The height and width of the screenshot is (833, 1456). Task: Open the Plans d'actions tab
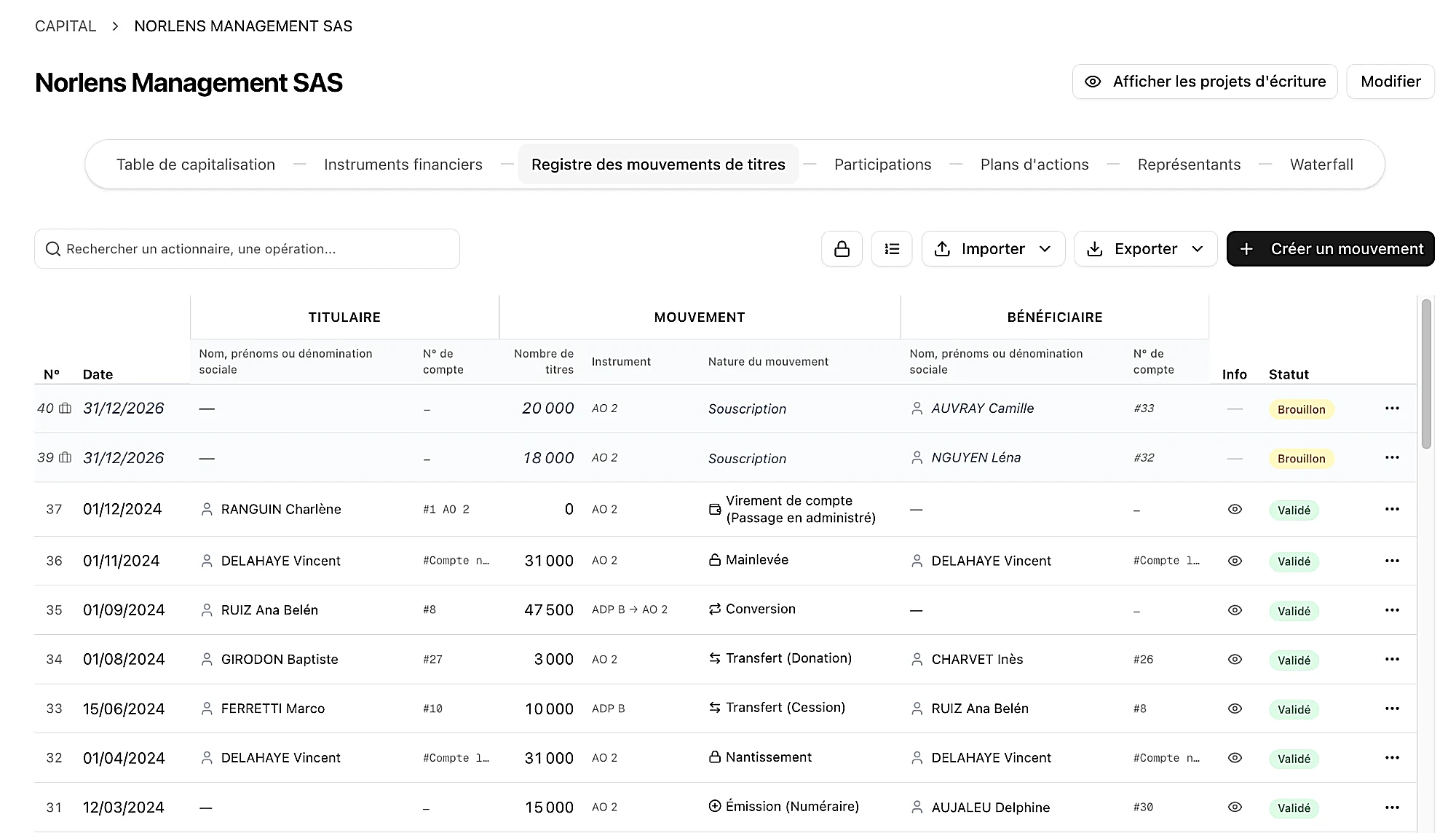point(1034,165)
